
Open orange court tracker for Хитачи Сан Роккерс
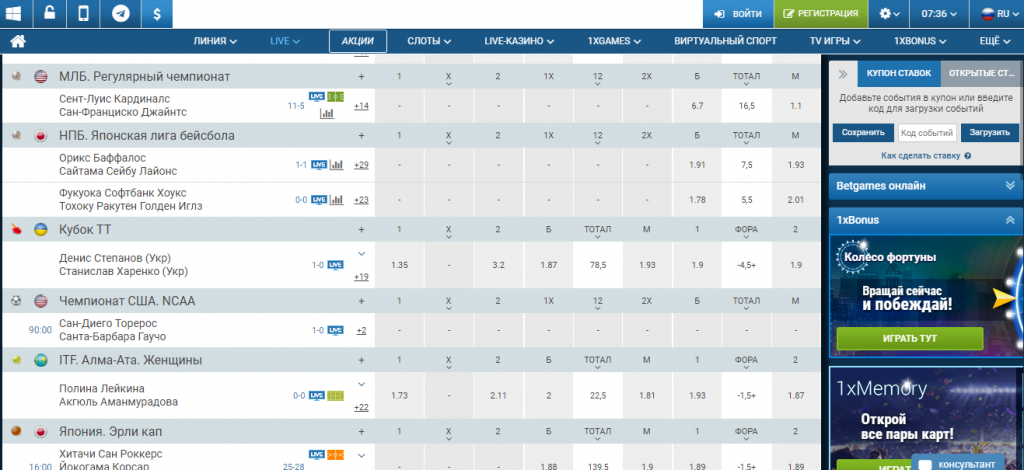336,454
